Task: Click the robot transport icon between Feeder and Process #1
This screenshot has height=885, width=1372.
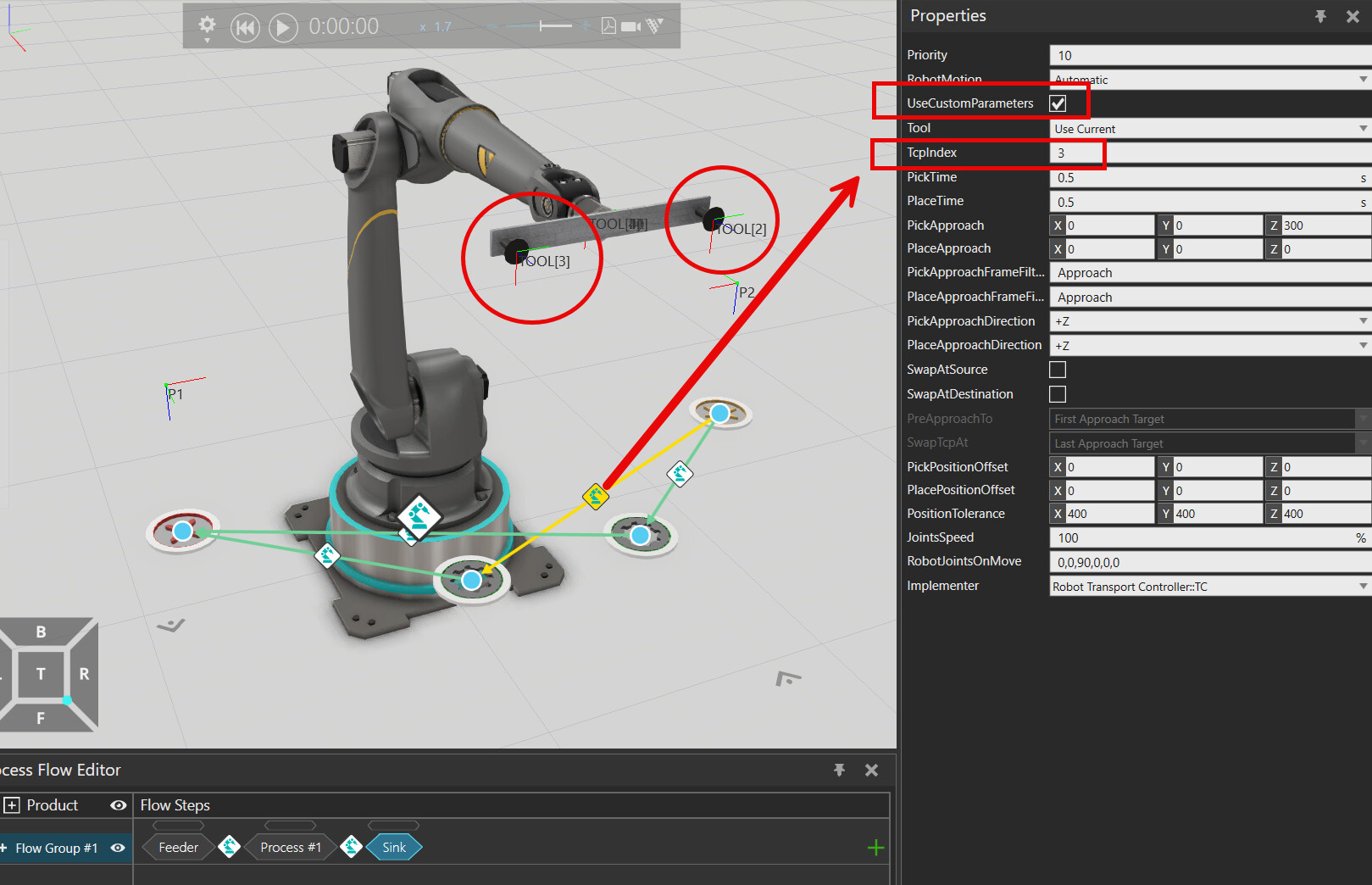Action: [229, 847]
